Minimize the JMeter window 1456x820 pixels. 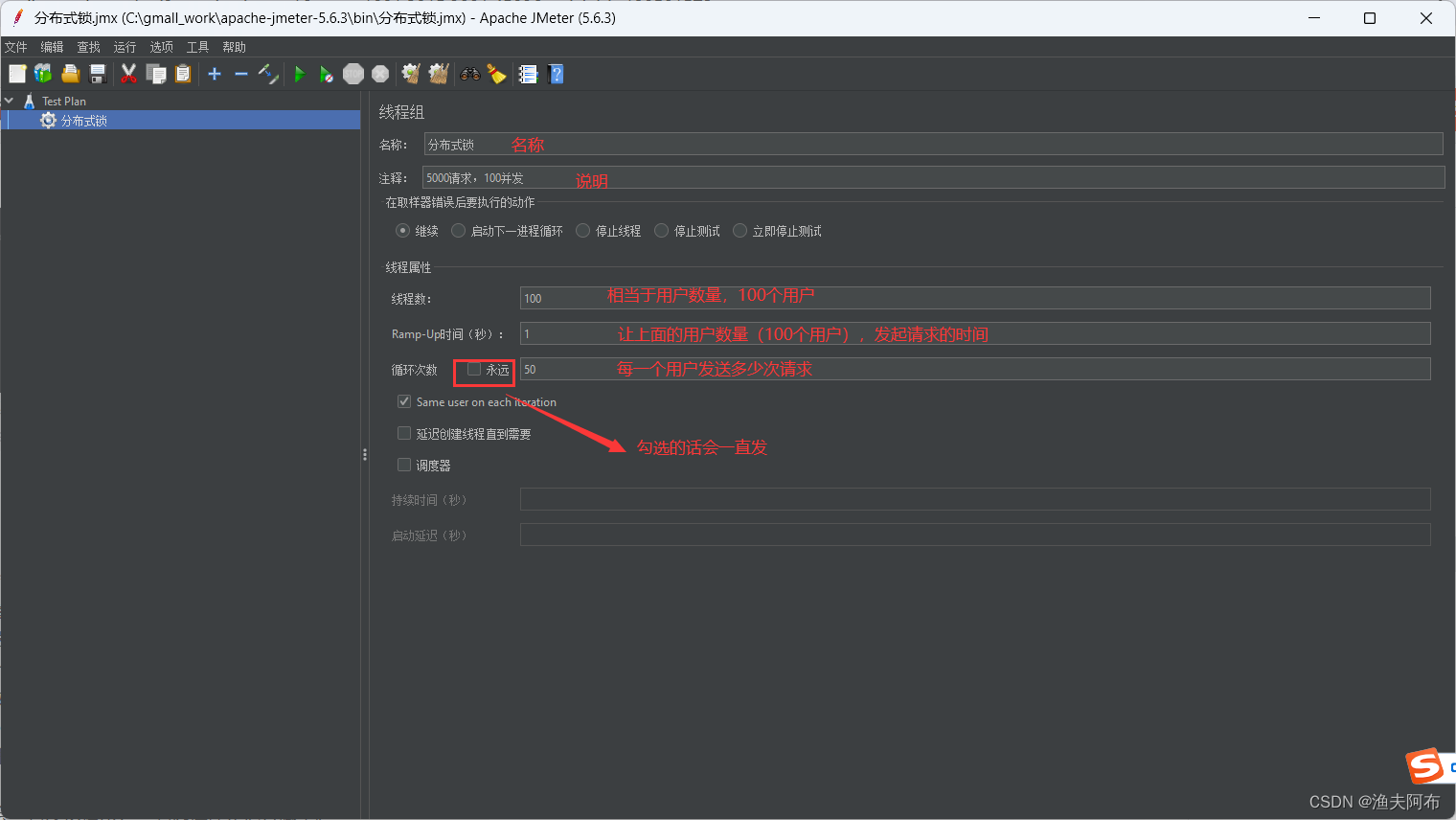[1314, 18]
